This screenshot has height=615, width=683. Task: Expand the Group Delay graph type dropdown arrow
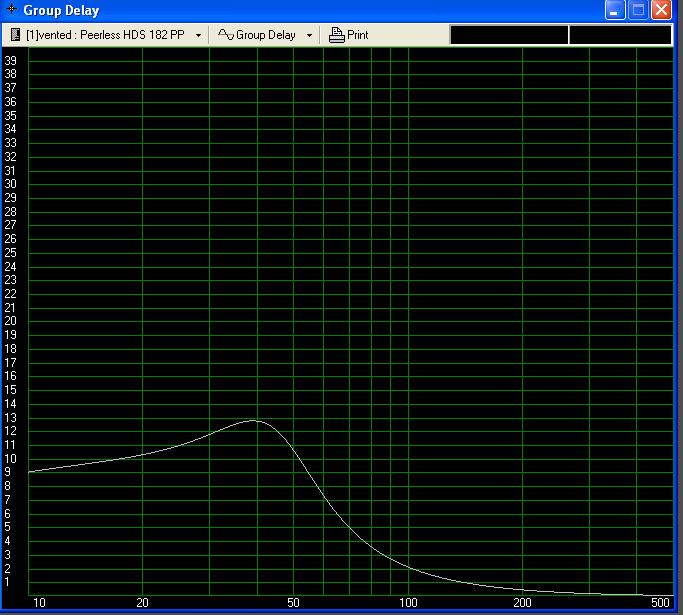[x=309, y=35]
